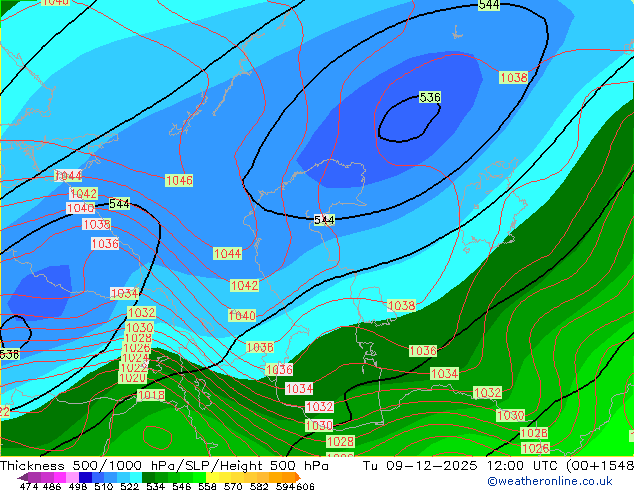Image resolution: width=634 pixels, height=490 pixels.
Task: Click the legend value '534'
Action: point(156,486)
